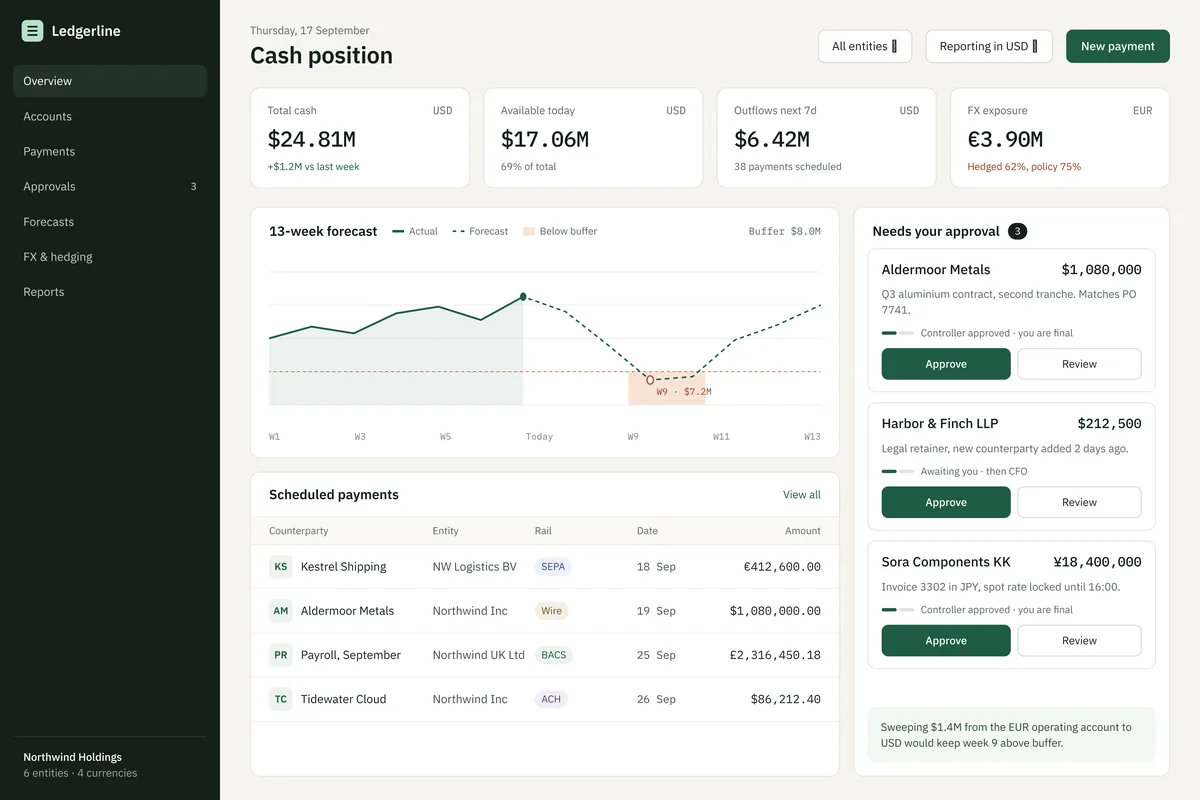Click the approval count badge showing 3

click(1017, 231)
